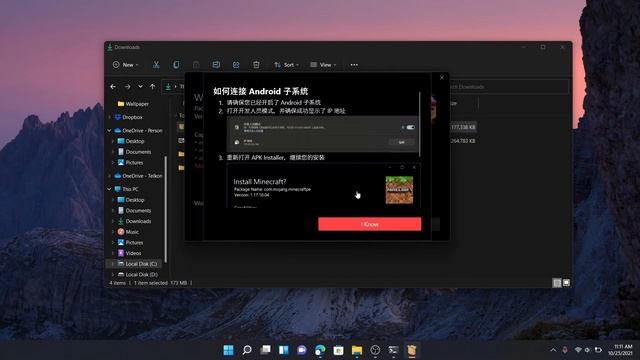
Task: Select OneDrive - Telkom in sidebar
Action: coord(138,176)
